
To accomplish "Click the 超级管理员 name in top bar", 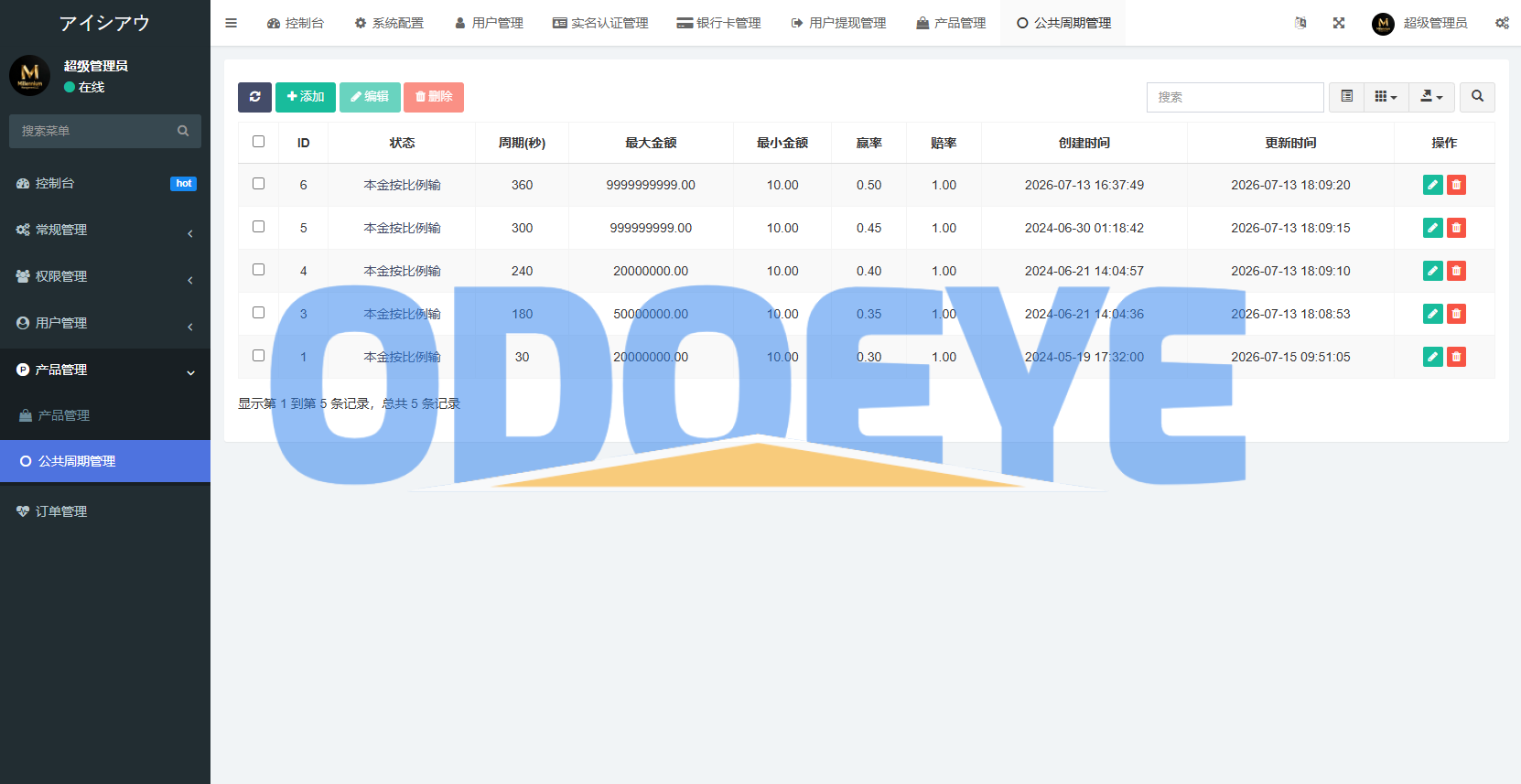I will [x=1435, y=23].
